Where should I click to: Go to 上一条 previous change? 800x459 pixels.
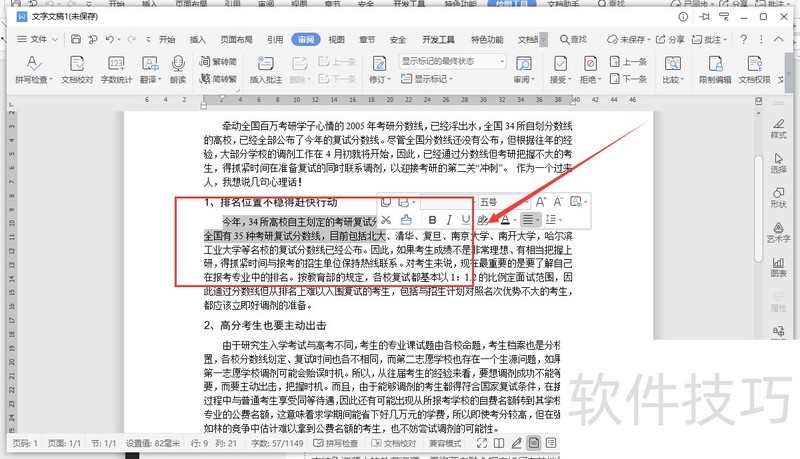pos(628,62)
